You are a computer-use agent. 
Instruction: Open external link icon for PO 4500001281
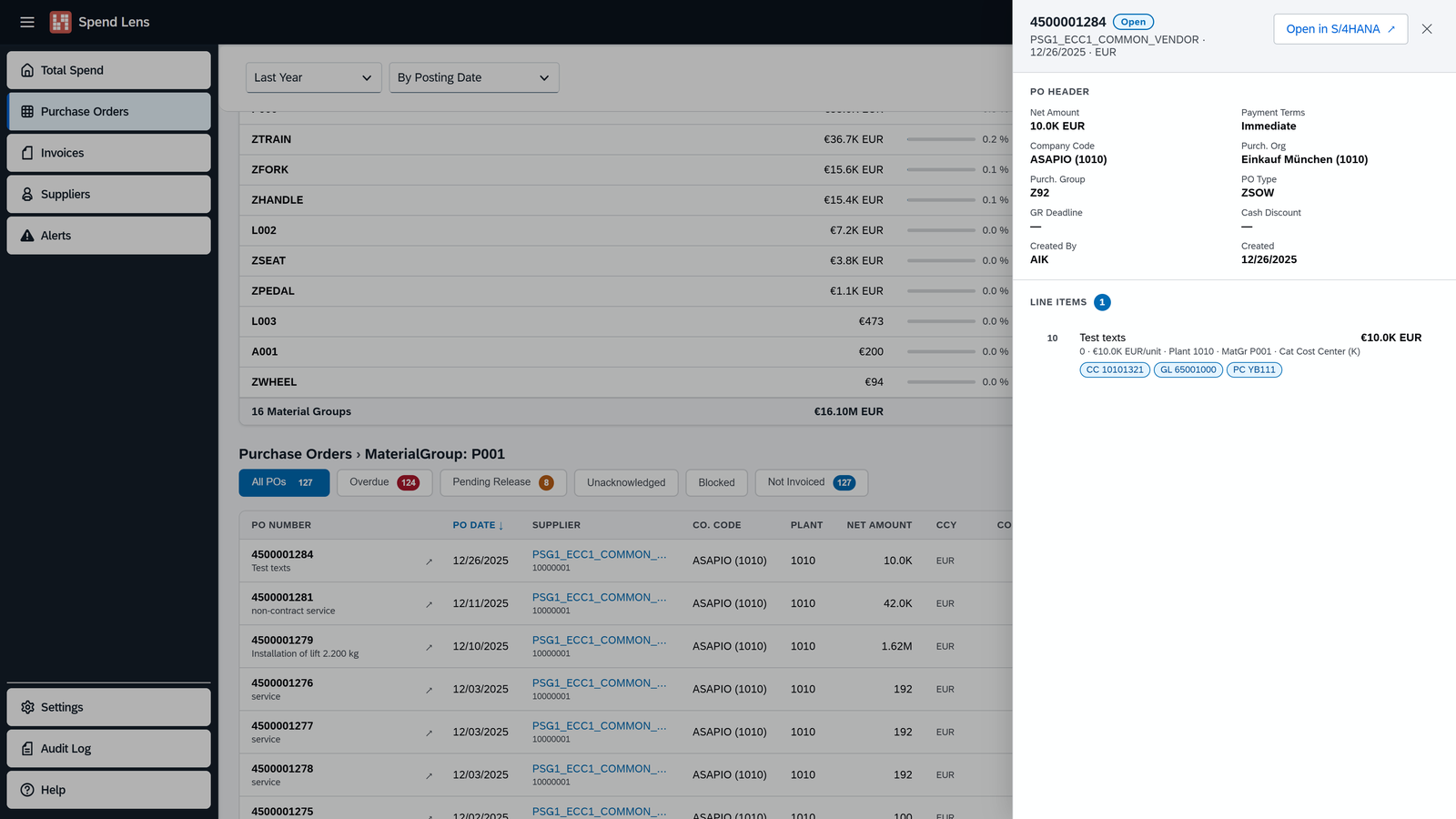(x=429, y=604)
